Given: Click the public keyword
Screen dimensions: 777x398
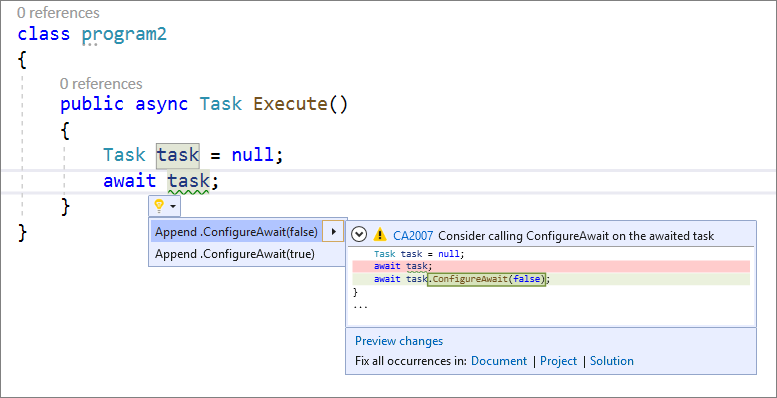Looking at the screenshot, I should [92, 105].
